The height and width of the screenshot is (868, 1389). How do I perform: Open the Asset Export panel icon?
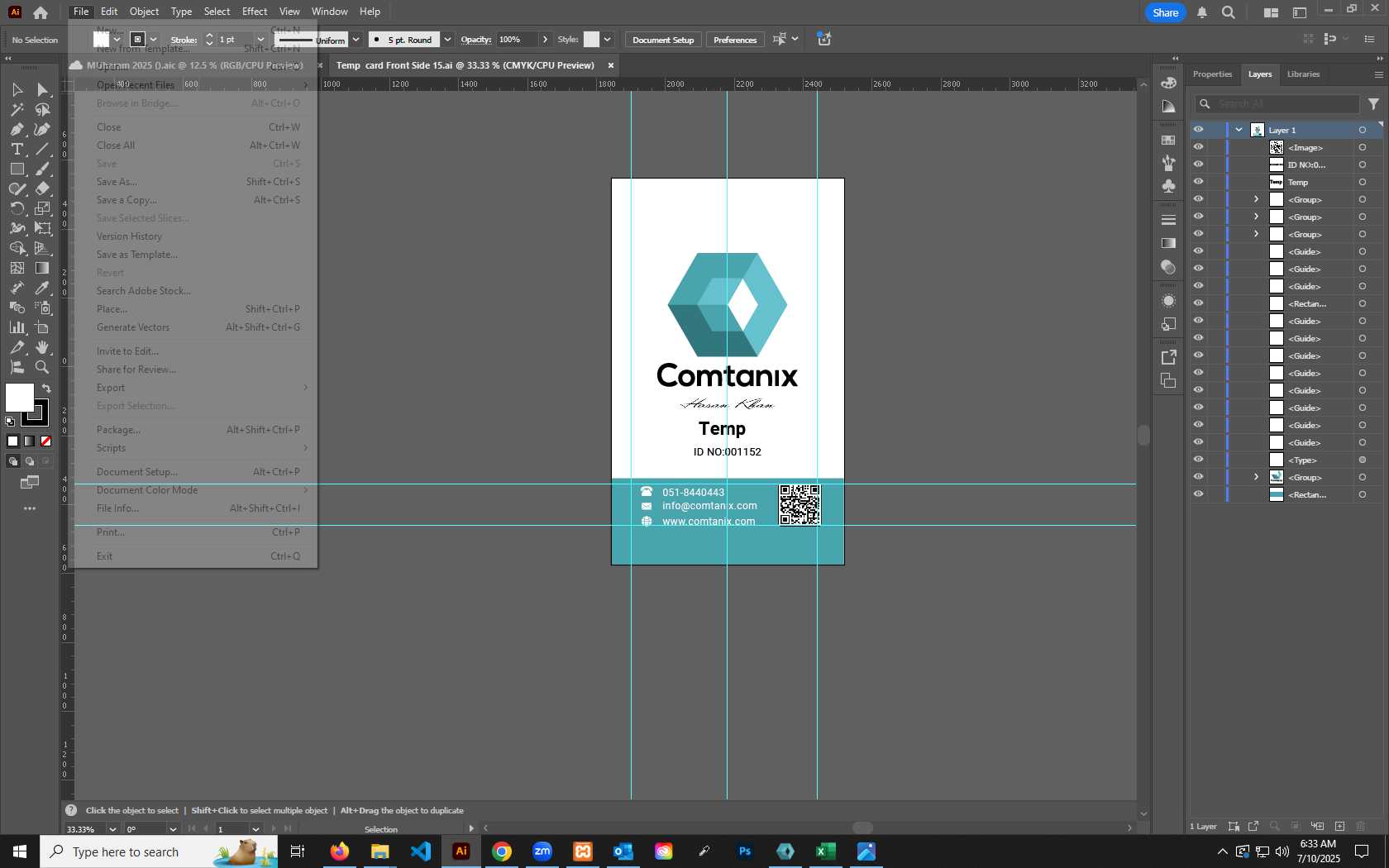pyautogui.click(x=1168, y=357)
